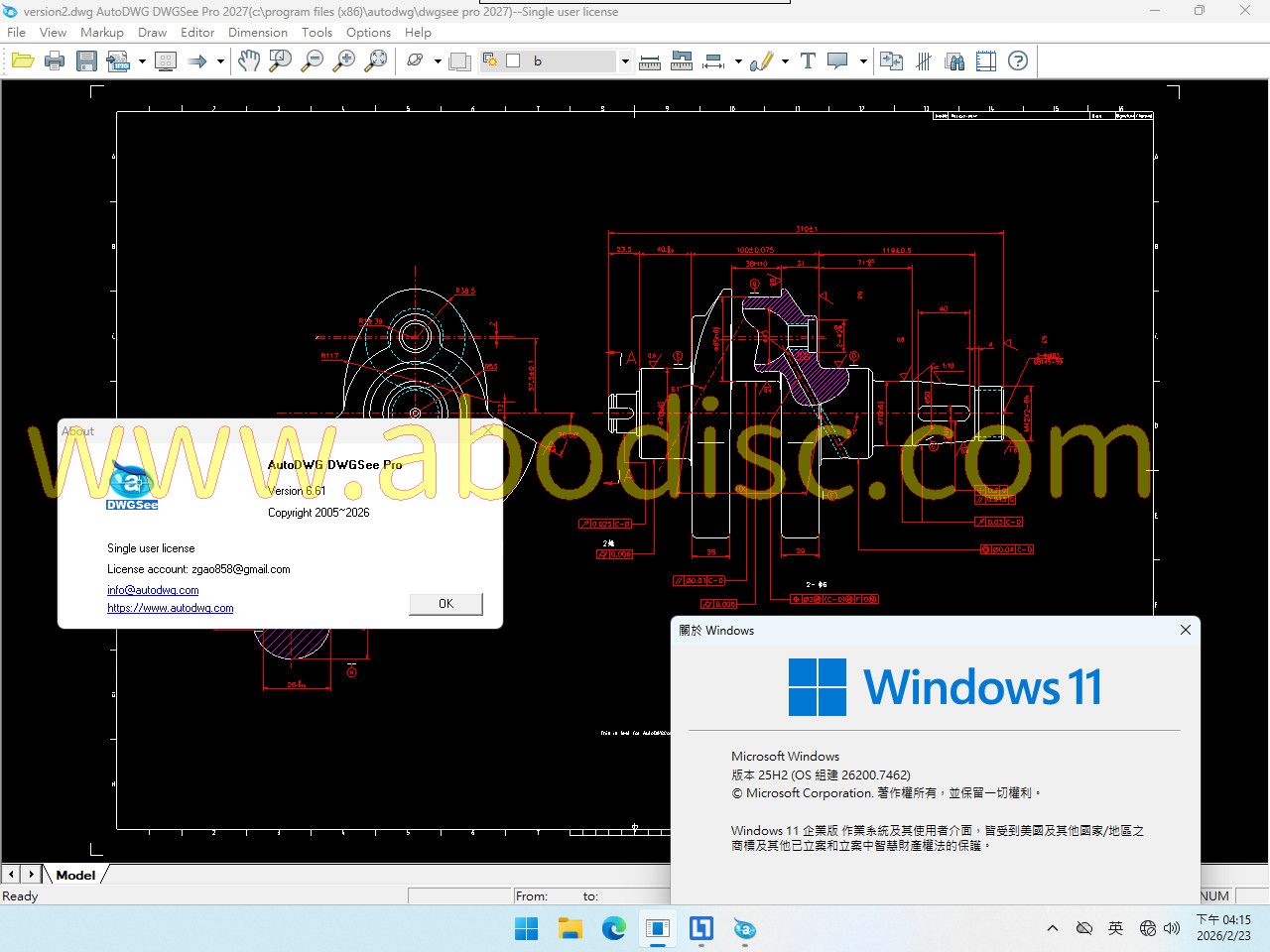
Task: Select the Model layout tab
Action: pos(75,875)
